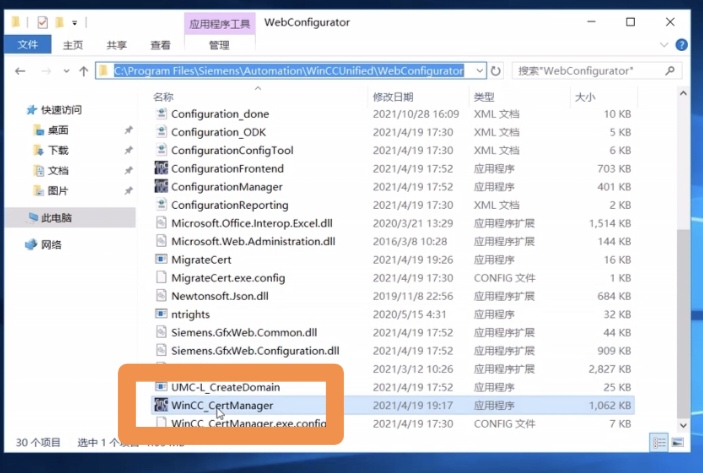Expand the ribbon with the chevron
Viewport: 703px width, 473px height.
pyautogui.click(x=664, y=45)
